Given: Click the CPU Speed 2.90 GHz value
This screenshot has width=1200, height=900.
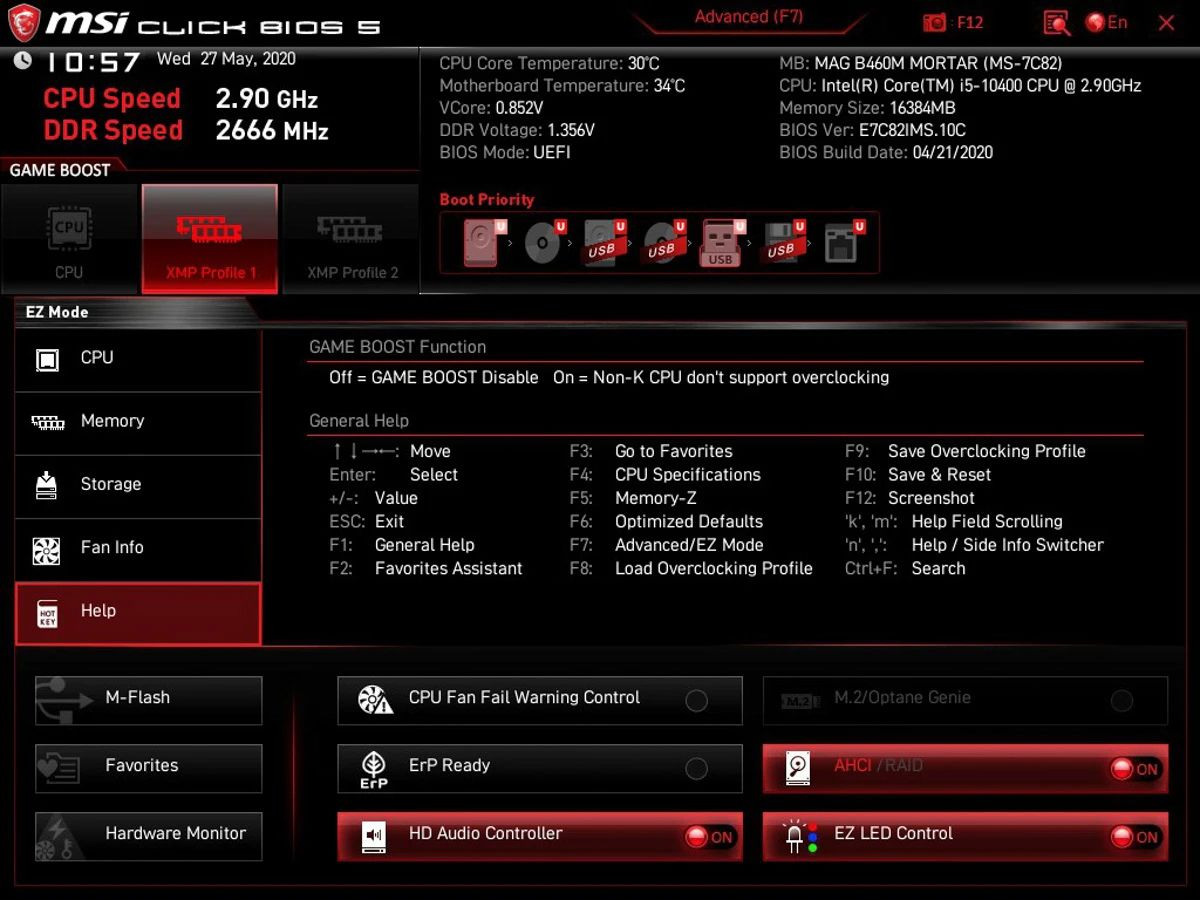Looking at the screenshot, I should pyautogui.click(x=267, y=99).
